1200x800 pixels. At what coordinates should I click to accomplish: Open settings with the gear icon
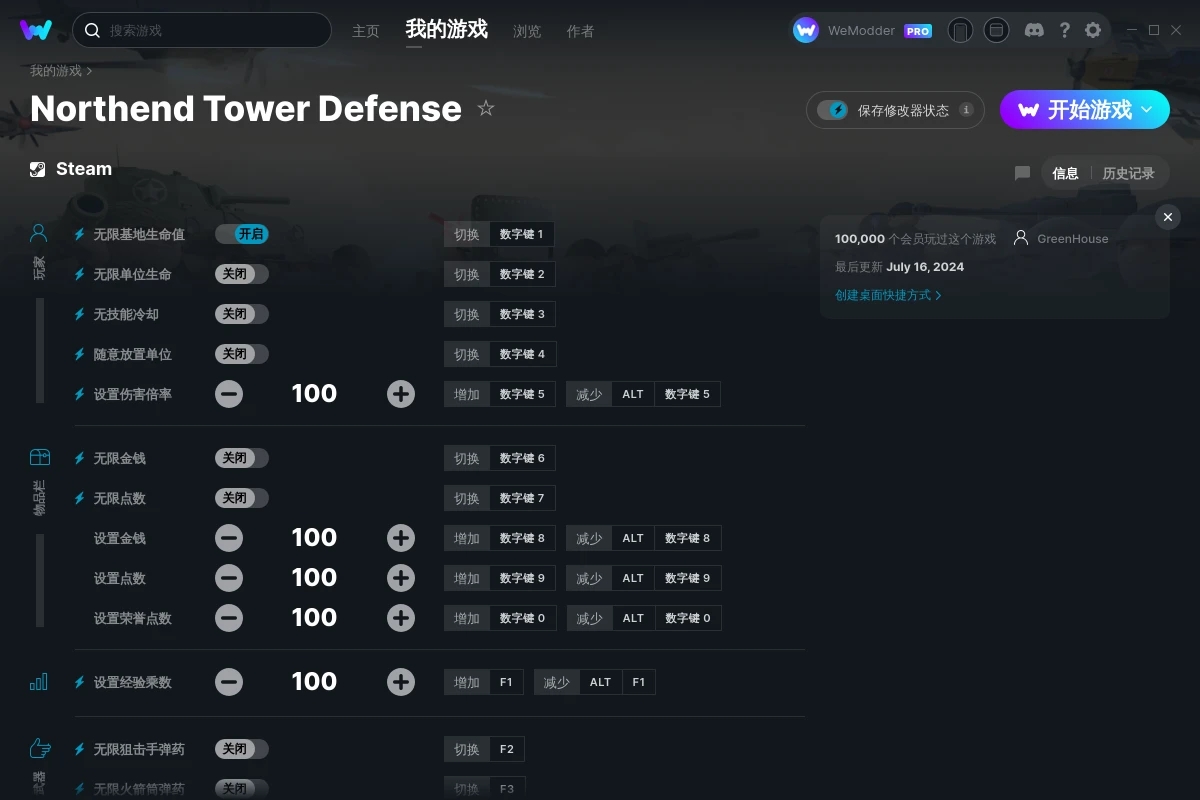click(1093, 30)
